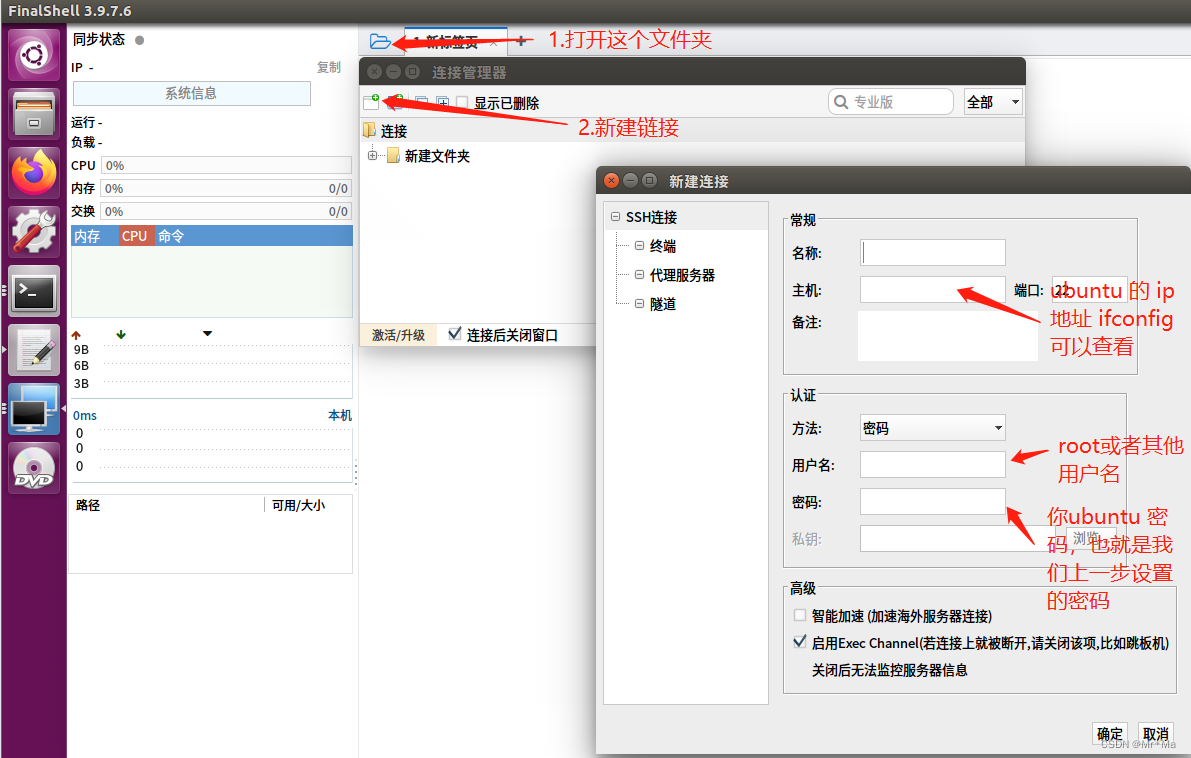Click the upload speed red arrow icon

pos(76,335)
